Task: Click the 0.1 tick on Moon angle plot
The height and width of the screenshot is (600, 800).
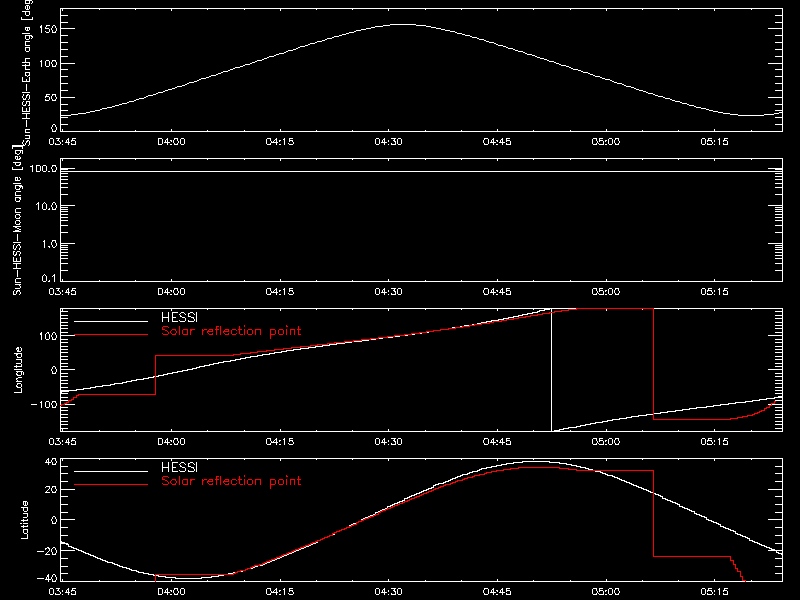Action: [x=49, y=278]
